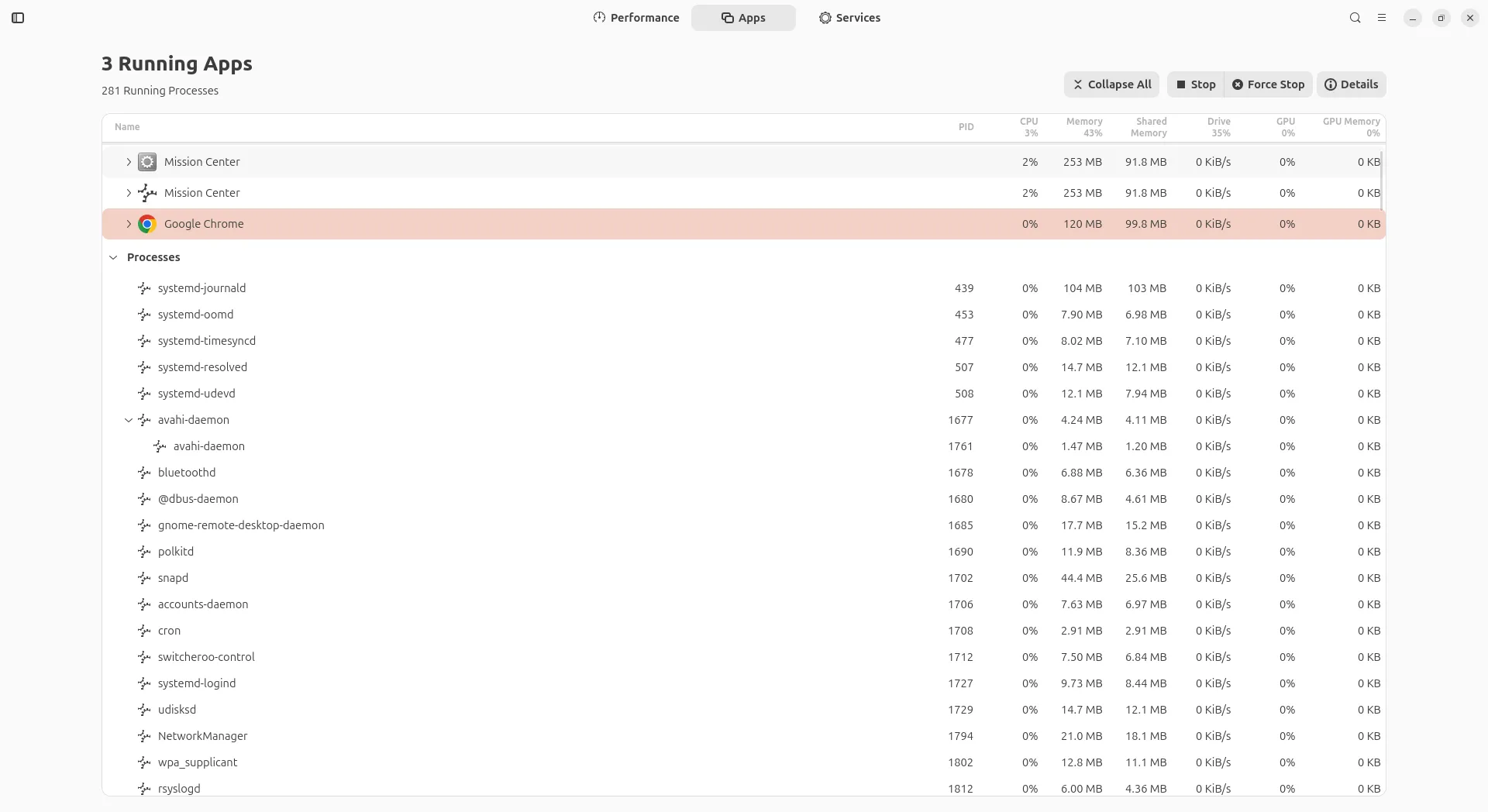Viewport: 1488px width, 812px height.
Task: Click the process icon beside systemd-logind
Action: pos(144,683)
